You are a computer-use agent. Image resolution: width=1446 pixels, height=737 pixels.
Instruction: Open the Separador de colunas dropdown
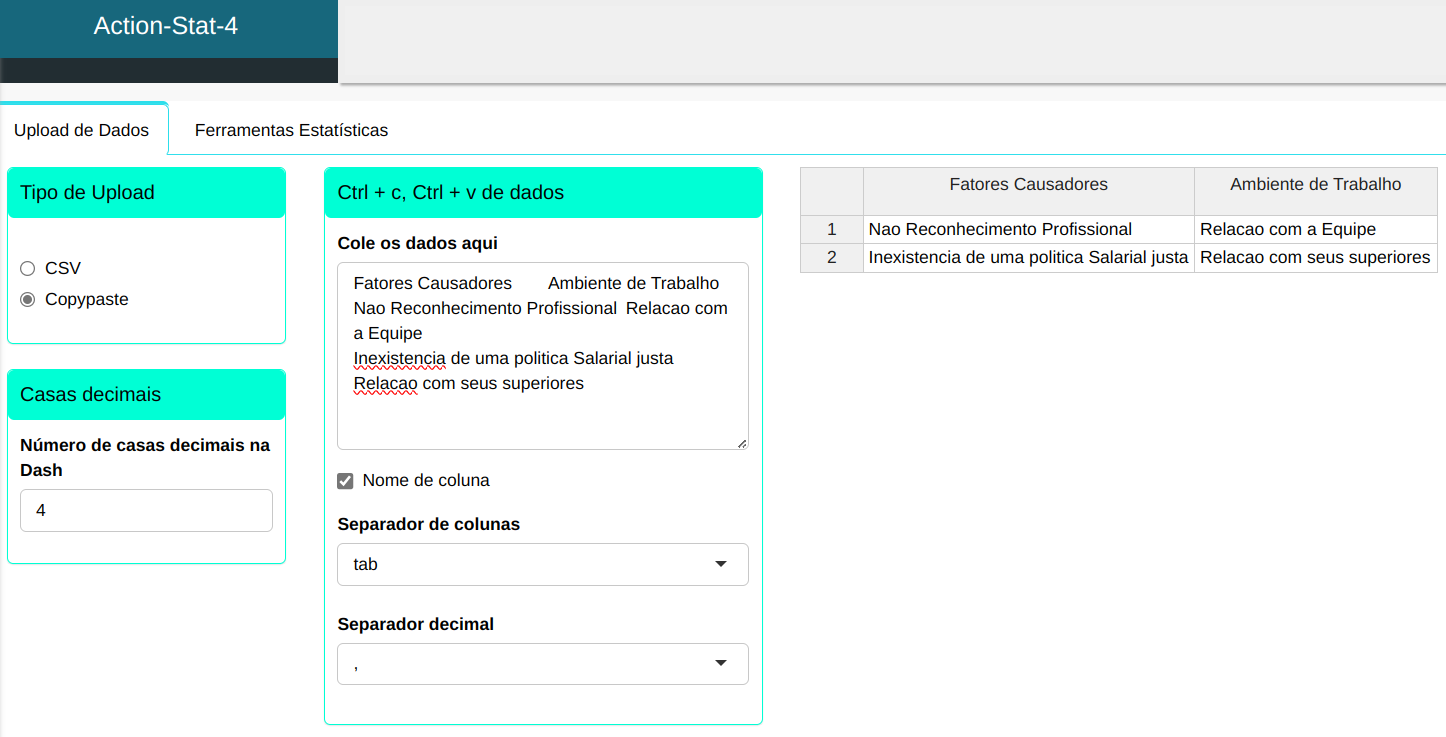(x=542, y=564)
